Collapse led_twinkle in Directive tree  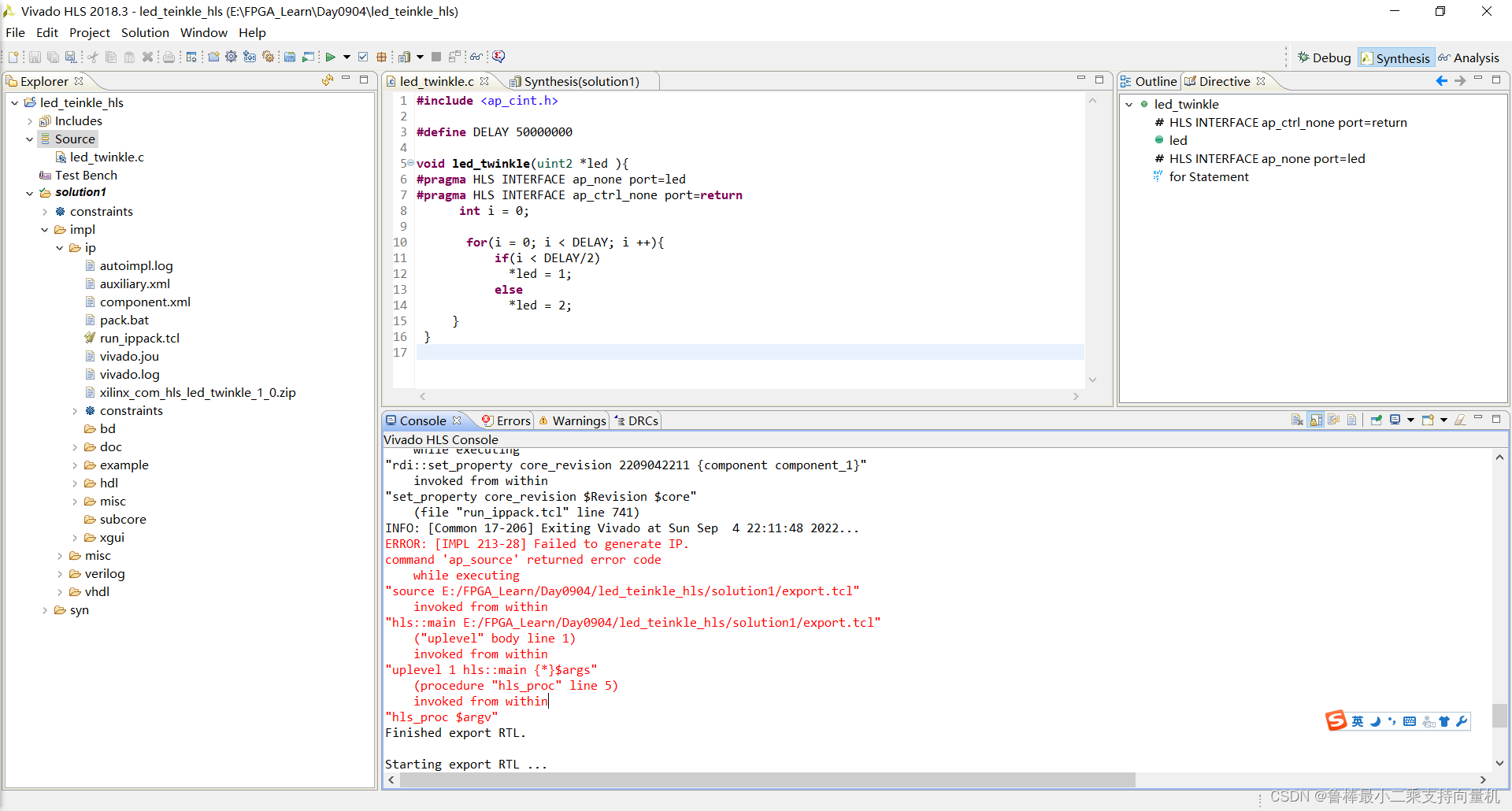[1129, 104]
